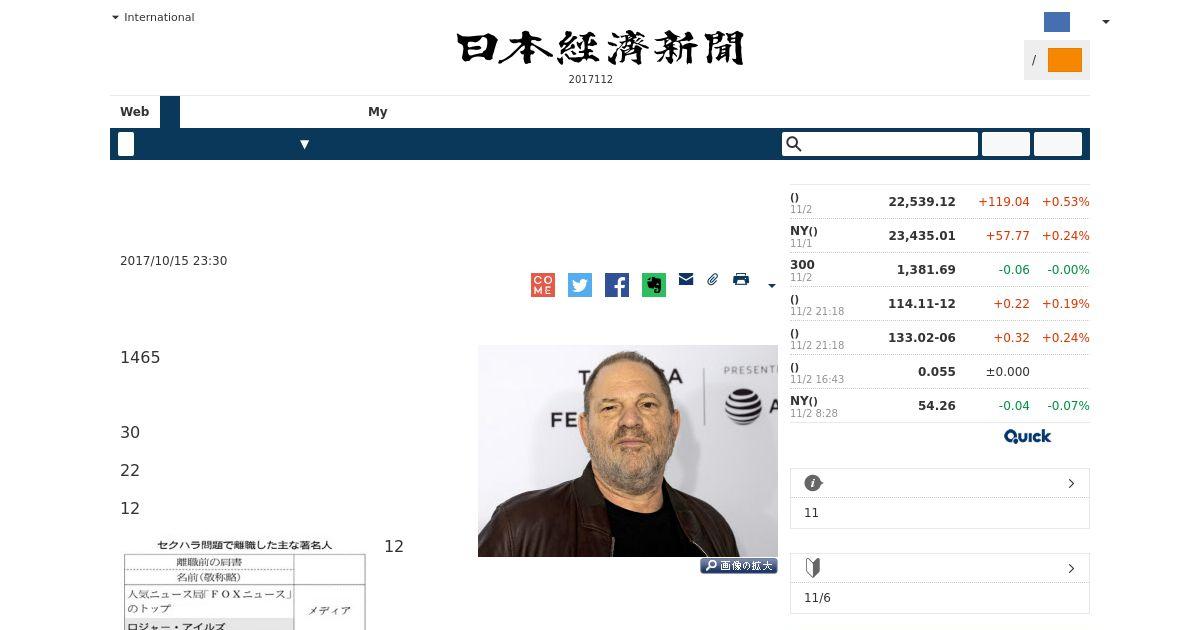Click the small white box in navy bar
This screenshot has height=630, width=1200.
click(126, 144)
